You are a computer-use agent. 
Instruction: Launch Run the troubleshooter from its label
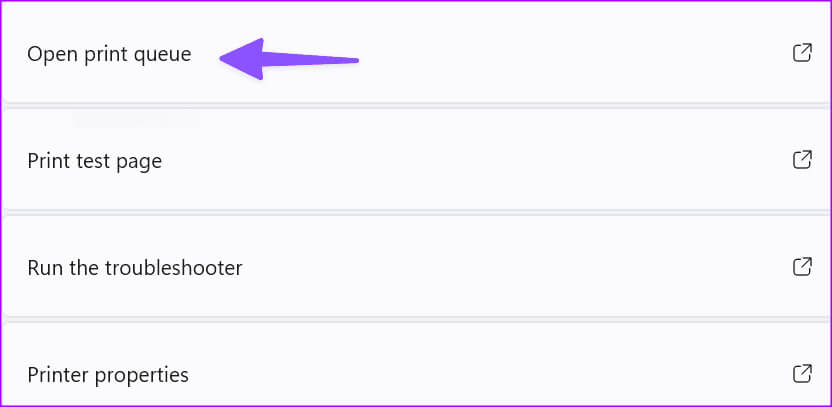pyautogui.click(x=135, y=267)
